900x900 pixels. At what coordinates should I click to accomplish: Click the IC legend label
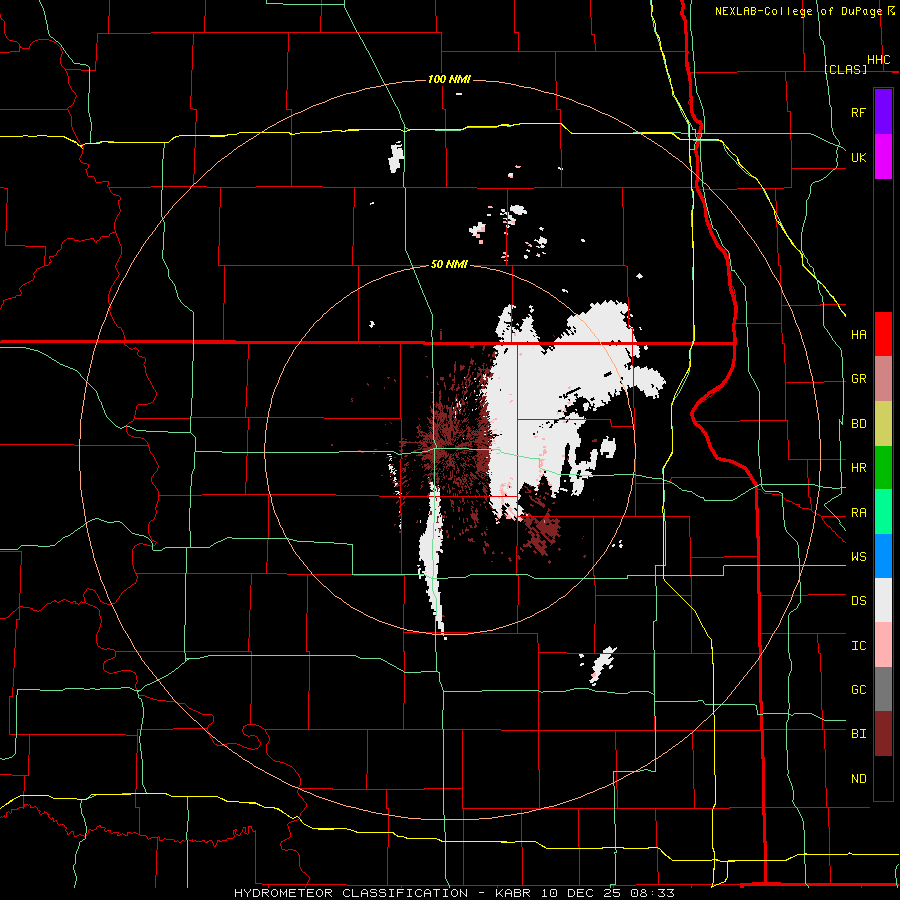pyautogui.click(x=858, y=646)
